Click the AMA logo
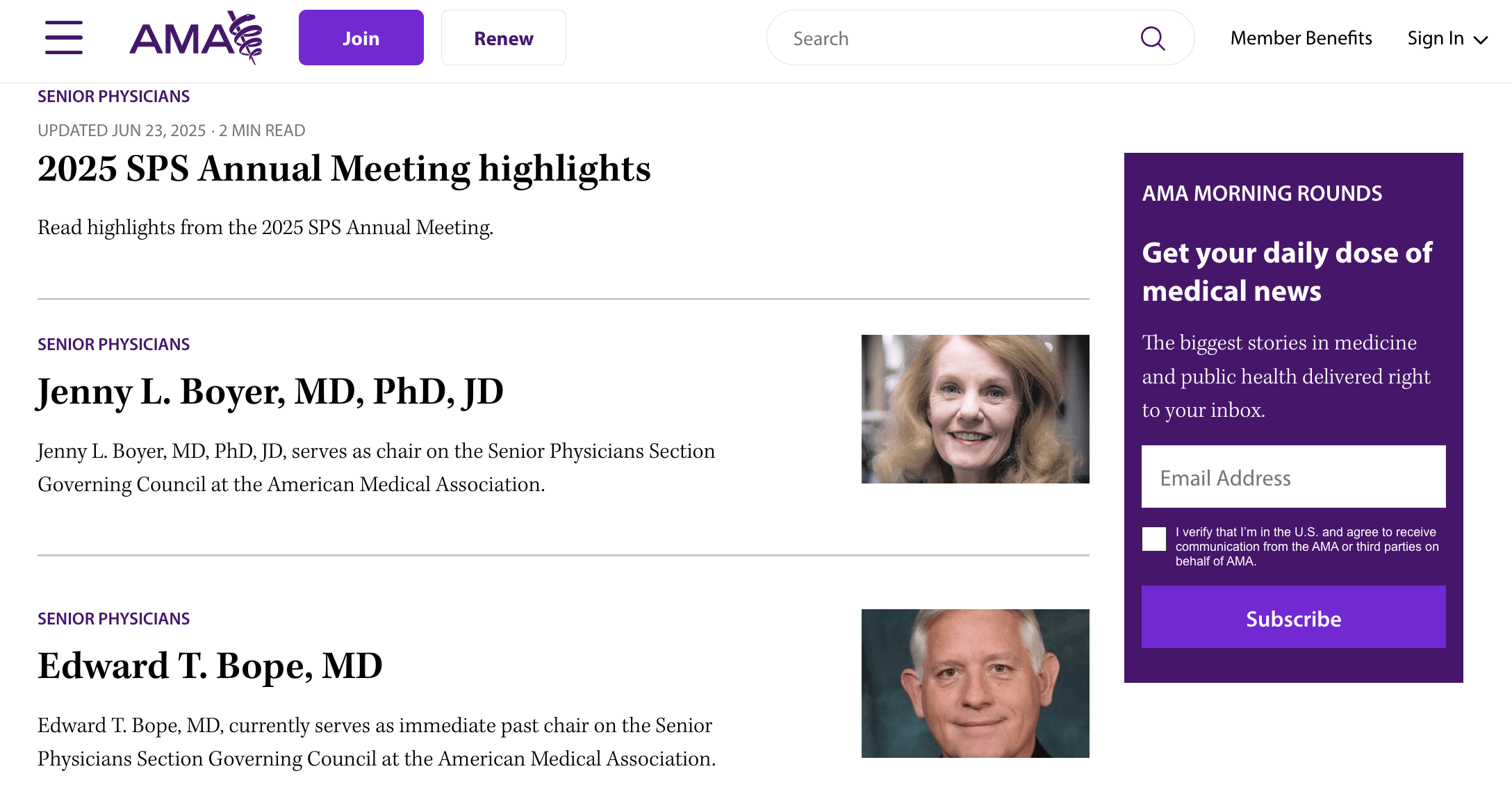Image resolution: width=1512 pixels, height=803 pixels. click(196, 38)
